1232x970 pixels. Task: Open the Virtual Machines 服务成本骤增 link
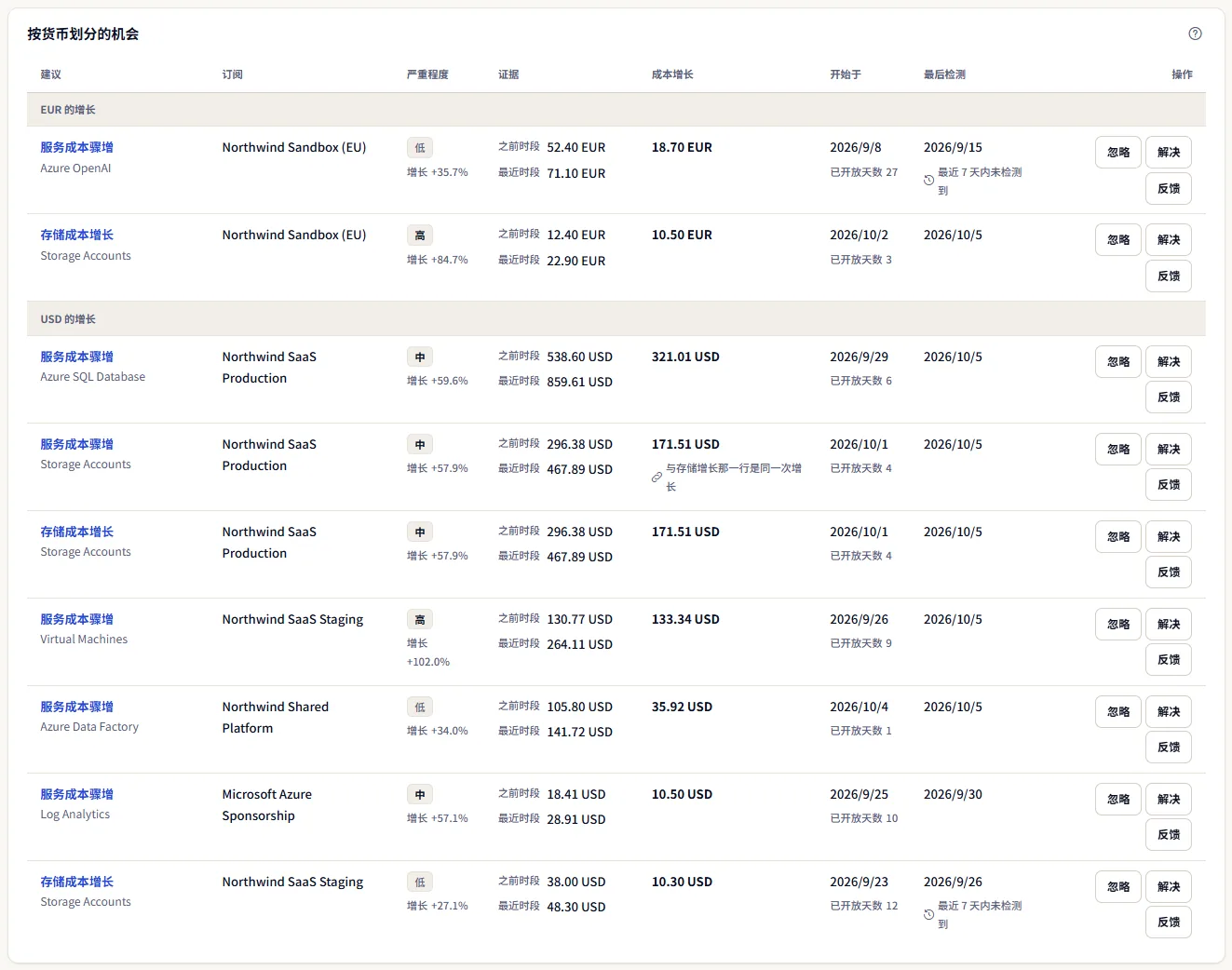click(x=76, y=619)
